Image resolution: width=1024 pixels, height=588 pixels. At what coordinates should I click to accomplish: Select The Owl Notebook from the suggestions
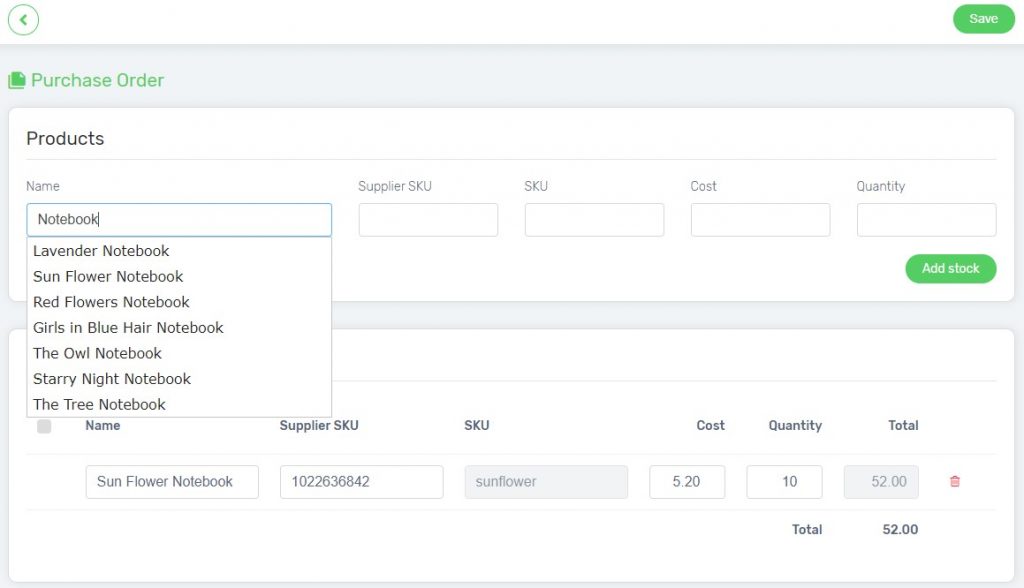tap(96, 353)
